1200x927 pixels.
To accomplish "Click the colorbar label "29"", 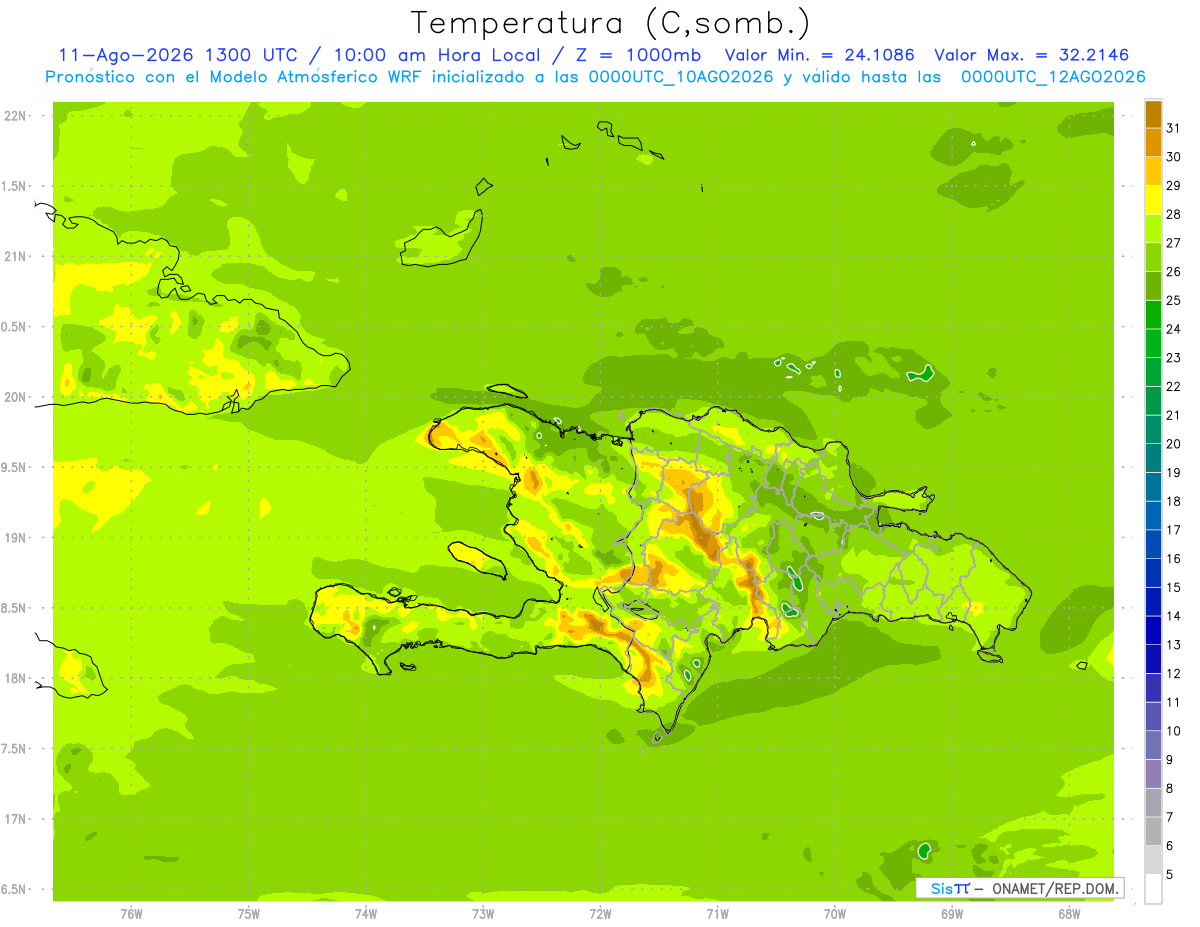I will [x=1173, y=186].
